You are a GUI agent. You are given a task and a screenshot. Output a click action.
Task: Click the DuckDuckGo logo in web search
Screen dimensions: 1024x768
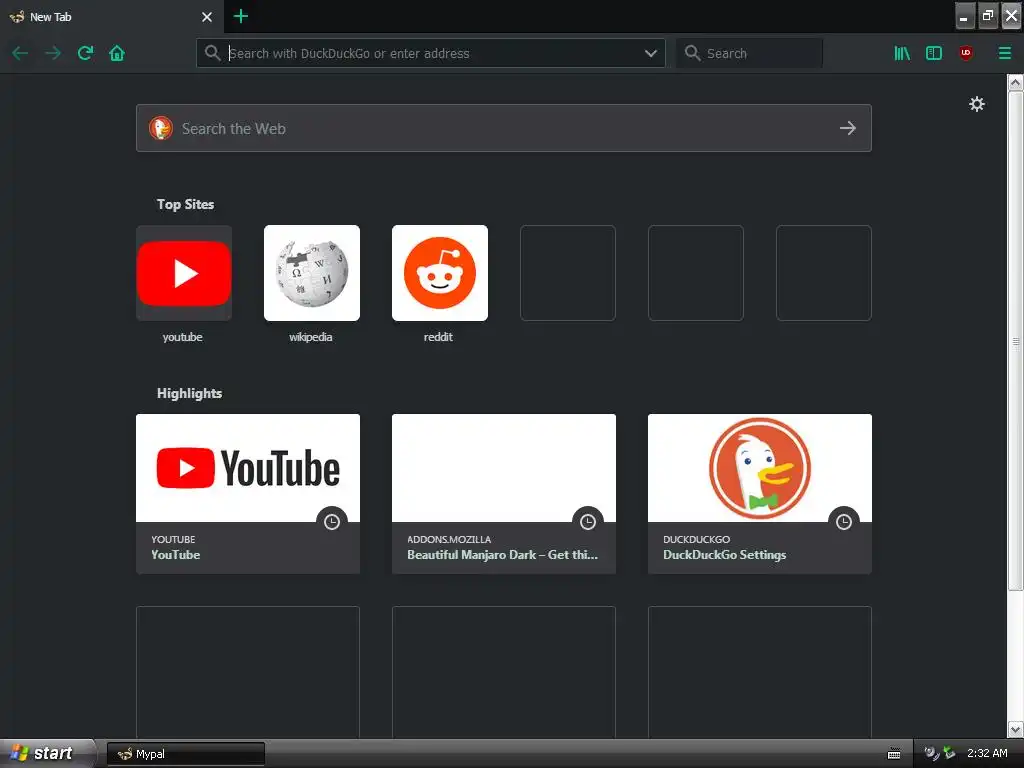pos(161,128)
